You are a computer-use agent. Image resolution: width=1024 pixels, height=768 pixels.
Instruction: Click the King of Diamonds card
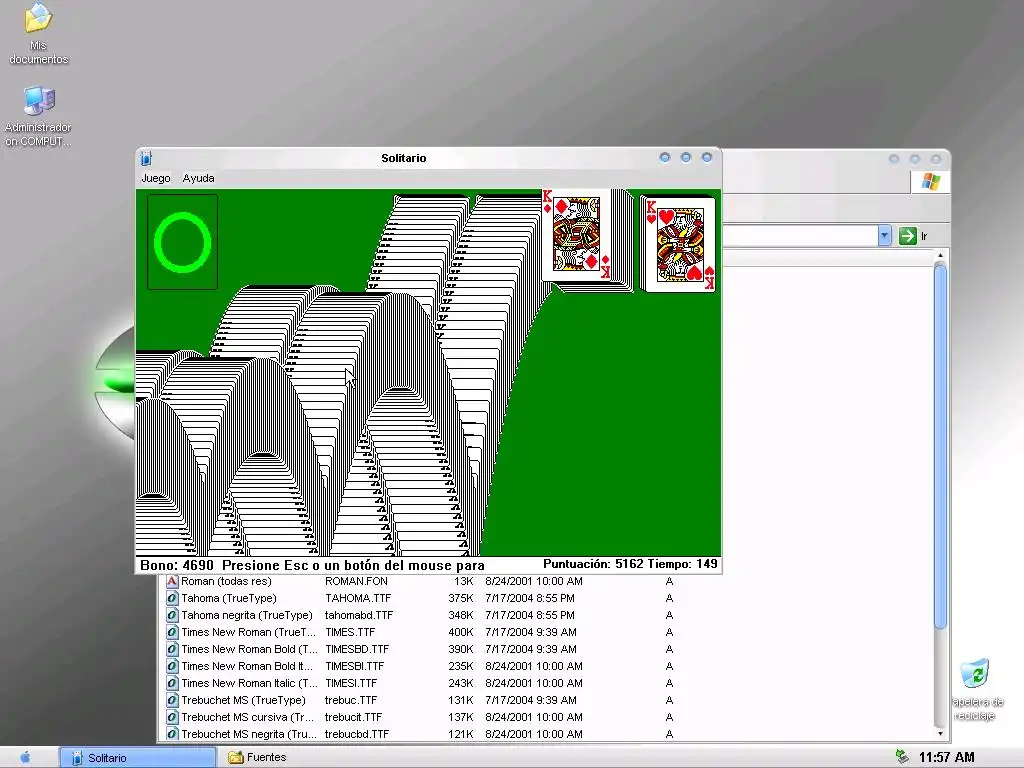click(578, 235)
